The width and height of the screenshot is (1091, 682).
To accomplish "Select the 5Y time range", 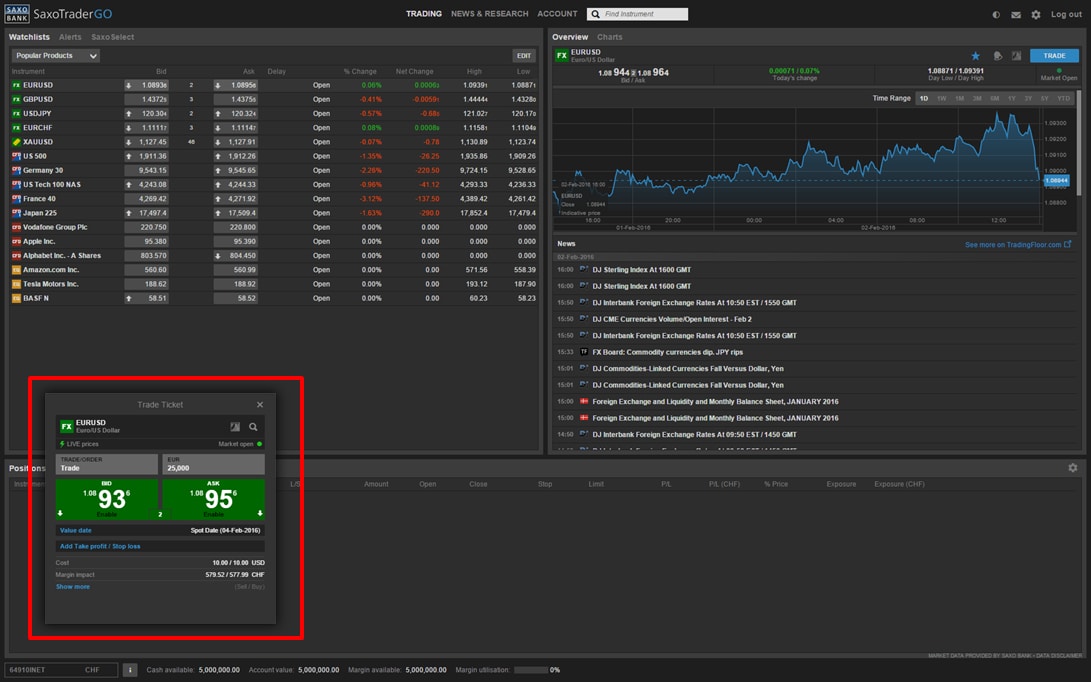I will (x=1044, y=99).
